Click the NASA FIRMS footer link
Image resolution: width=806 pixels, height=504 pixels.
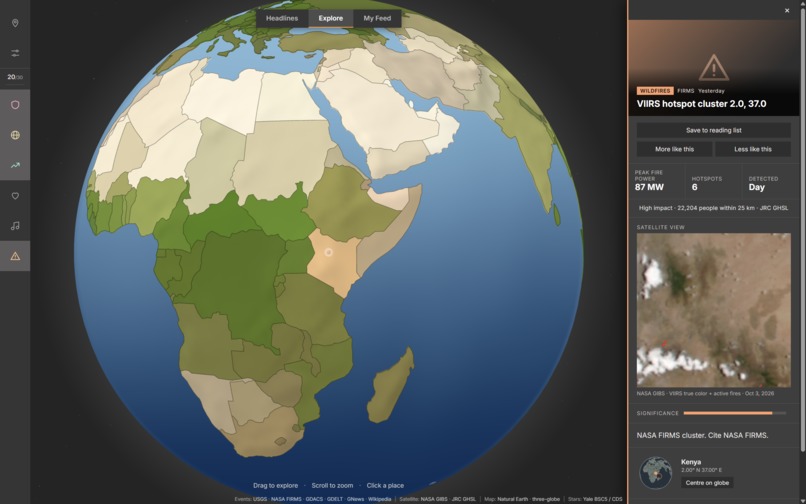coord(286,499)
